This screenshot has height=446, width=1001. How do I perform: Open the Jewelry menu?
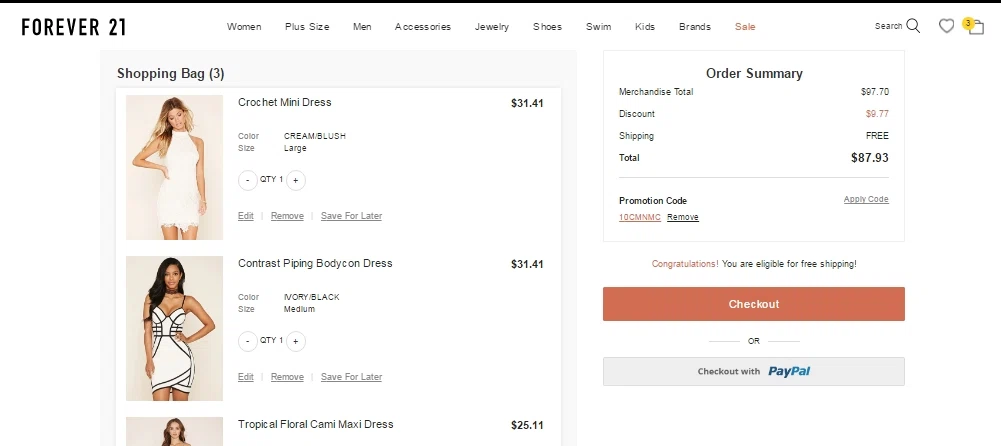click(x=492, y=27)
